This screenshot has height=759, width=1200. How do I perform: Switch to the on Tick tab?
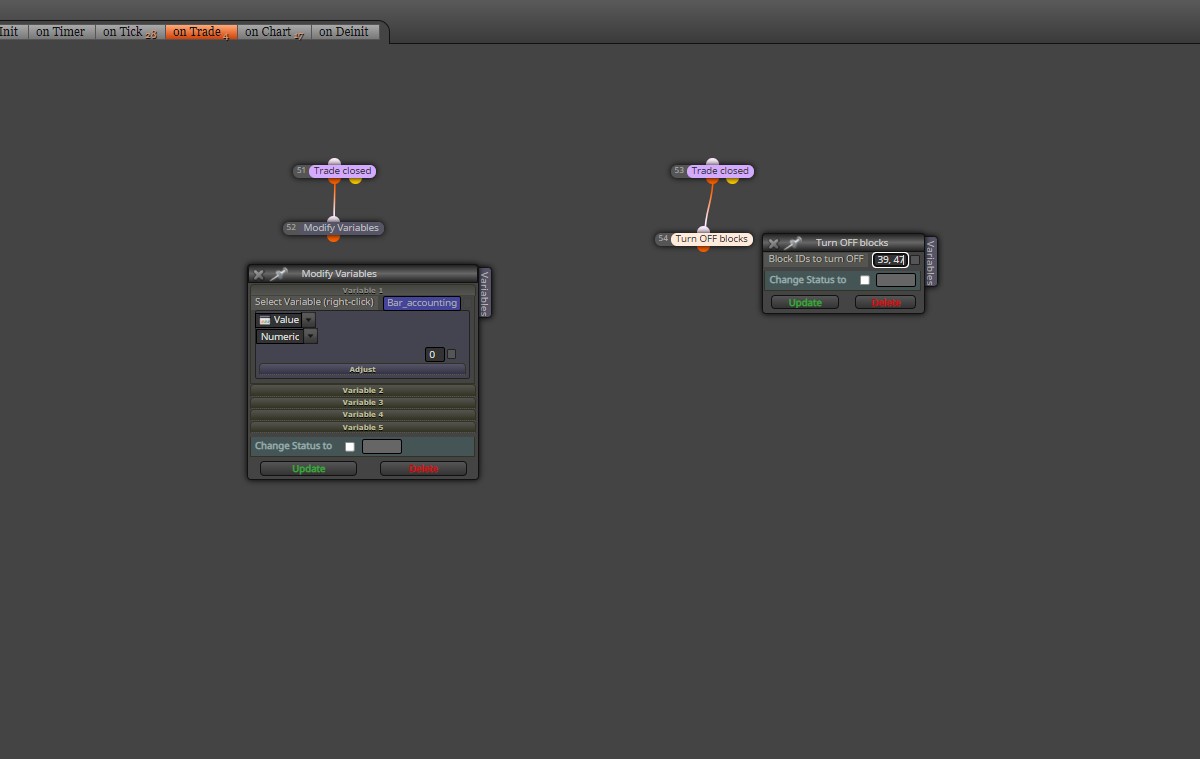click(x=130, y=32)
